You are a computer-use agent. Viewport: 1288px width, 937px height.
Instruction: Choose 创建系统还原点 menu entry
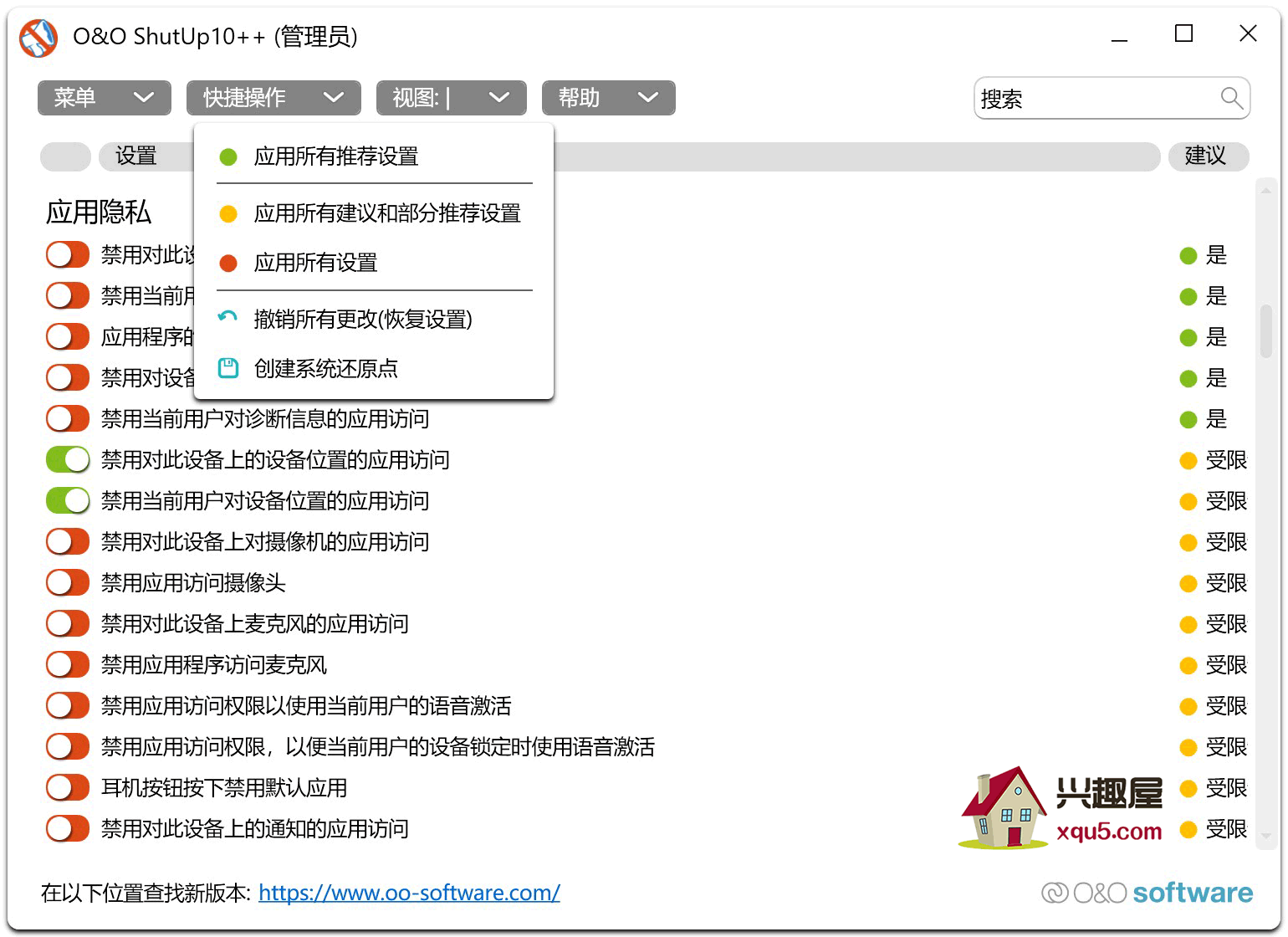(x=374, y=368)
